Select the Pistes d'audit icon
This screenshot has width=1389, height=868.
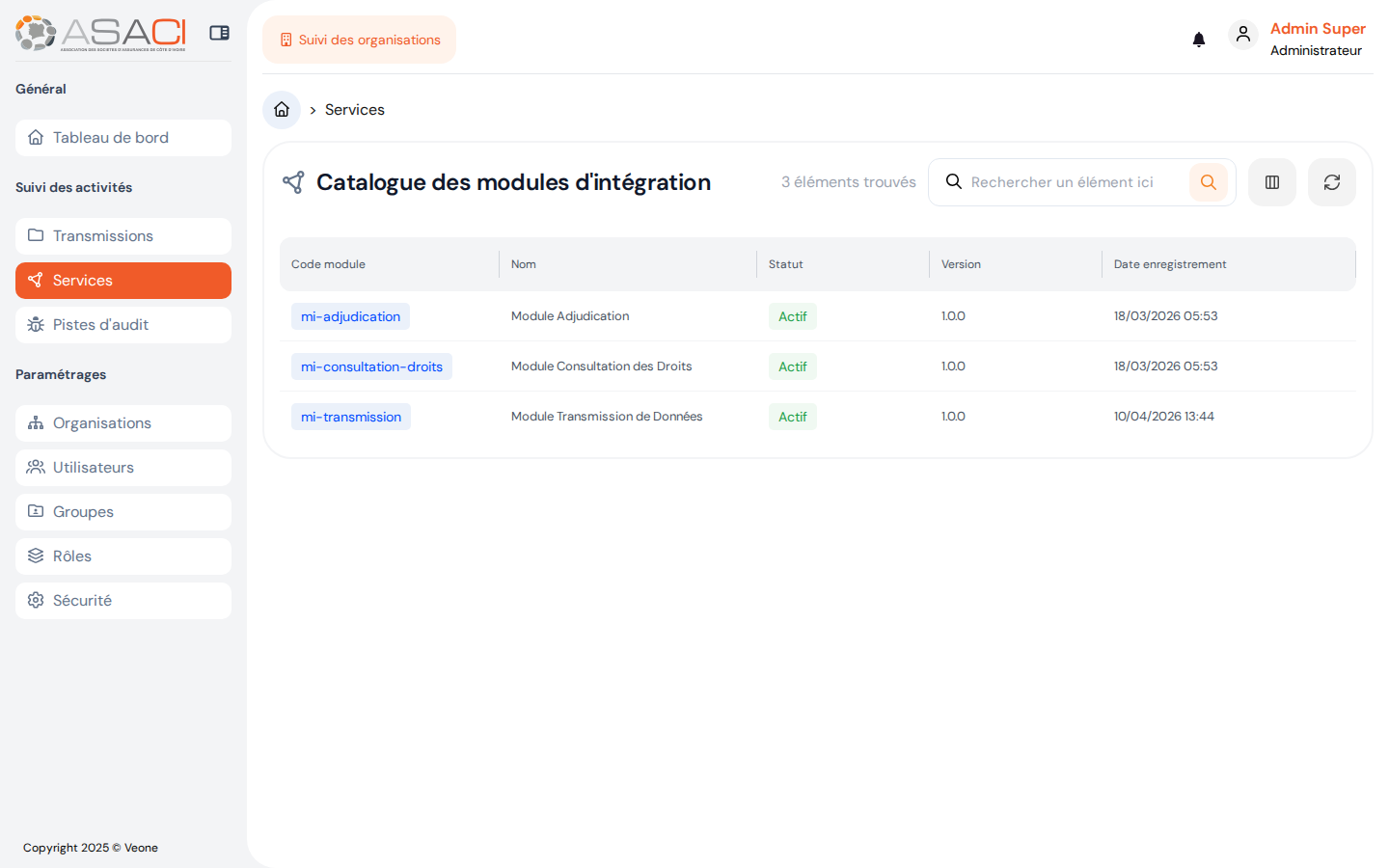point(35,325)
